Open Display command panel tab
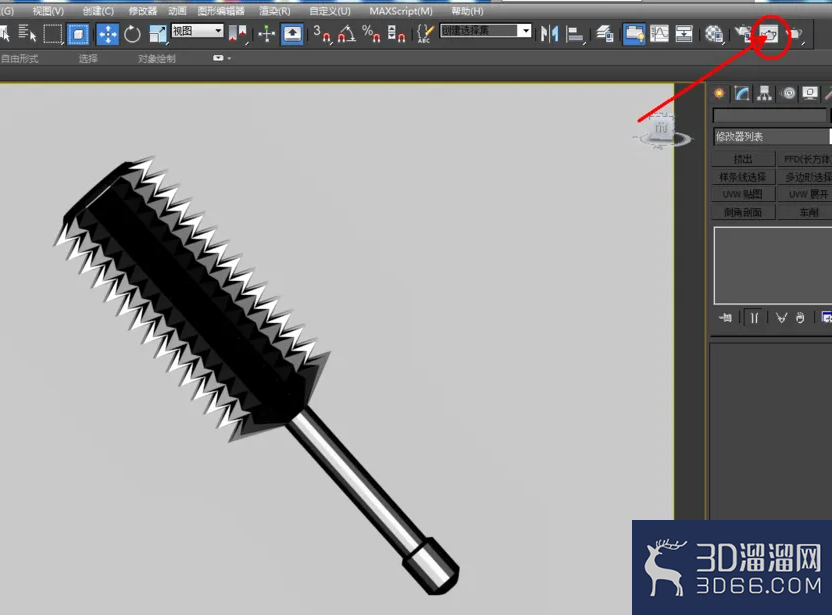832x615 pixels. [810, 93]
